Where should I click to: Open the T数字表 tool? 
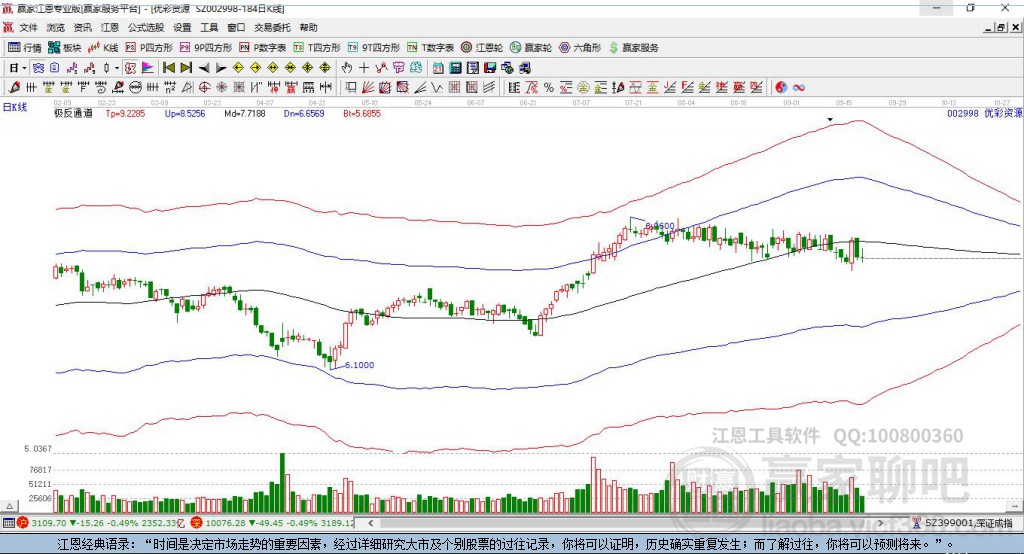click(x=430, y=48)
